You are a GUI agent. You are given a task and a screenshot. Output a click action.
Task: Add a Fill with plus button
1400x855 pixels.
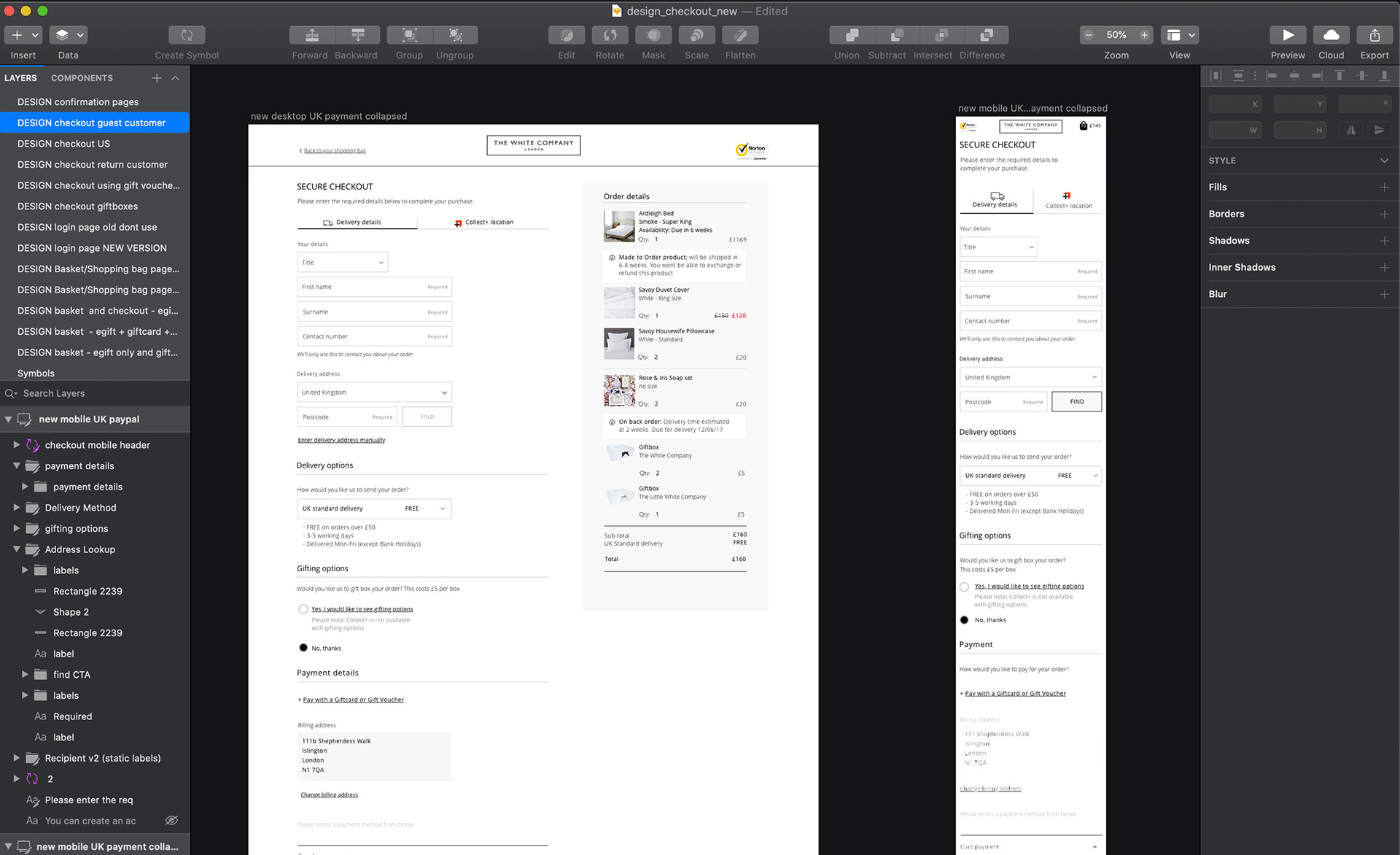coord(1384,187)
